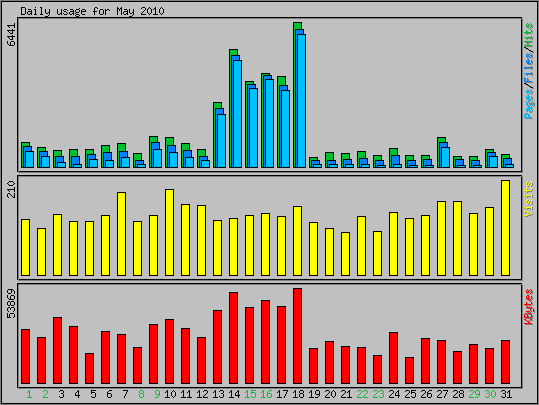Click the red KBytes bar for day 3

pyautogui.click(x=57, y=351)
